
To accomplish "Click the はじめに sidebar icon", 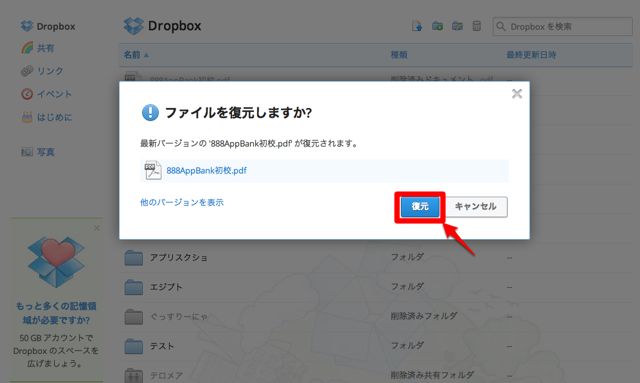I will (x=27, y=118).
